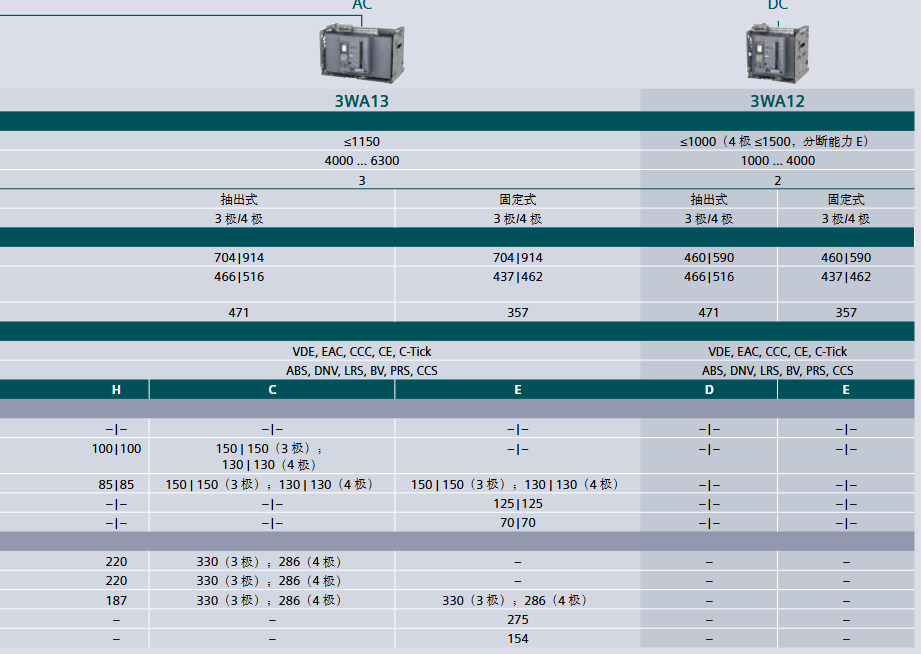The height and width of the screenshot is (654, 921).
Task: Select the H breaking capacity column header
Action: pos(116,390)
